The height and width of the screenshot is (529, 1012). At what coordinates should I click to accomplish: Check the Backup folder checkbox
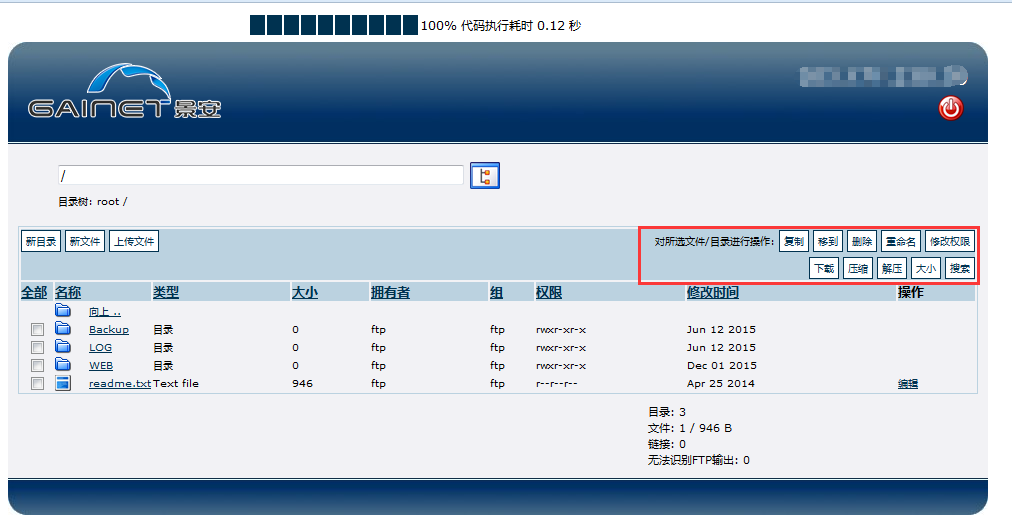point(37,330)
